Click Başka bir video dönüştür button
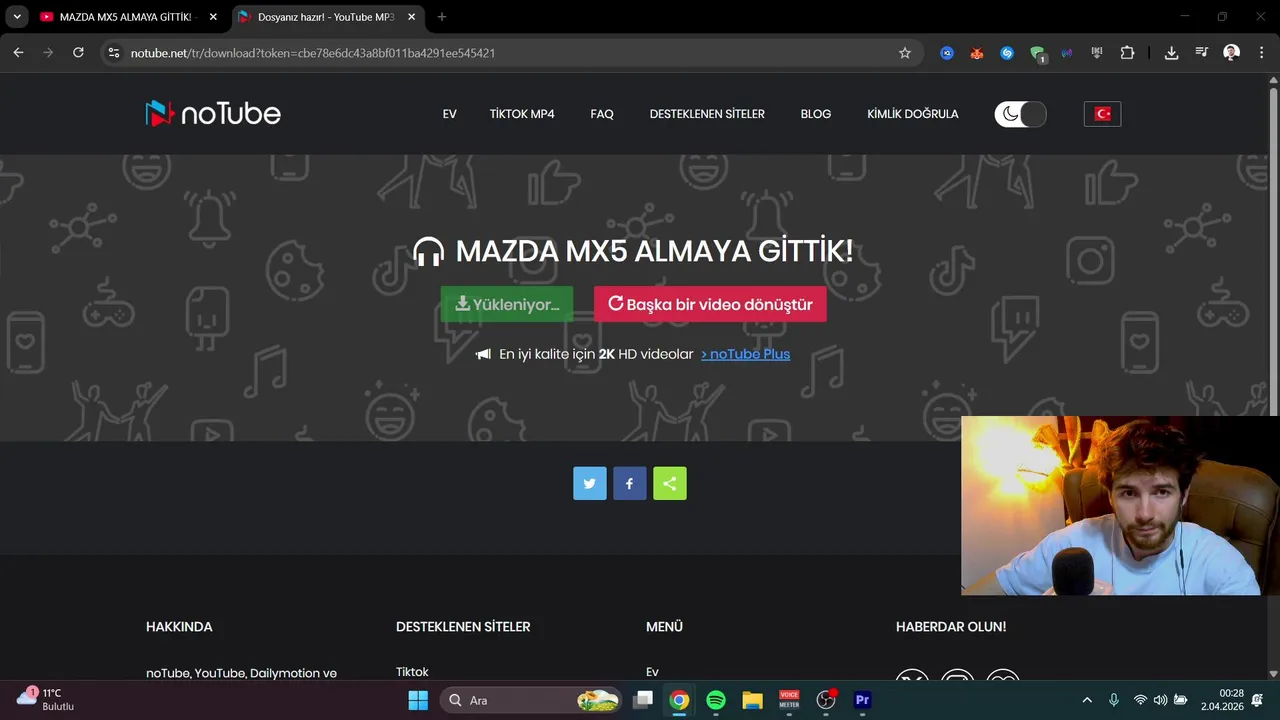 point(710,304)
